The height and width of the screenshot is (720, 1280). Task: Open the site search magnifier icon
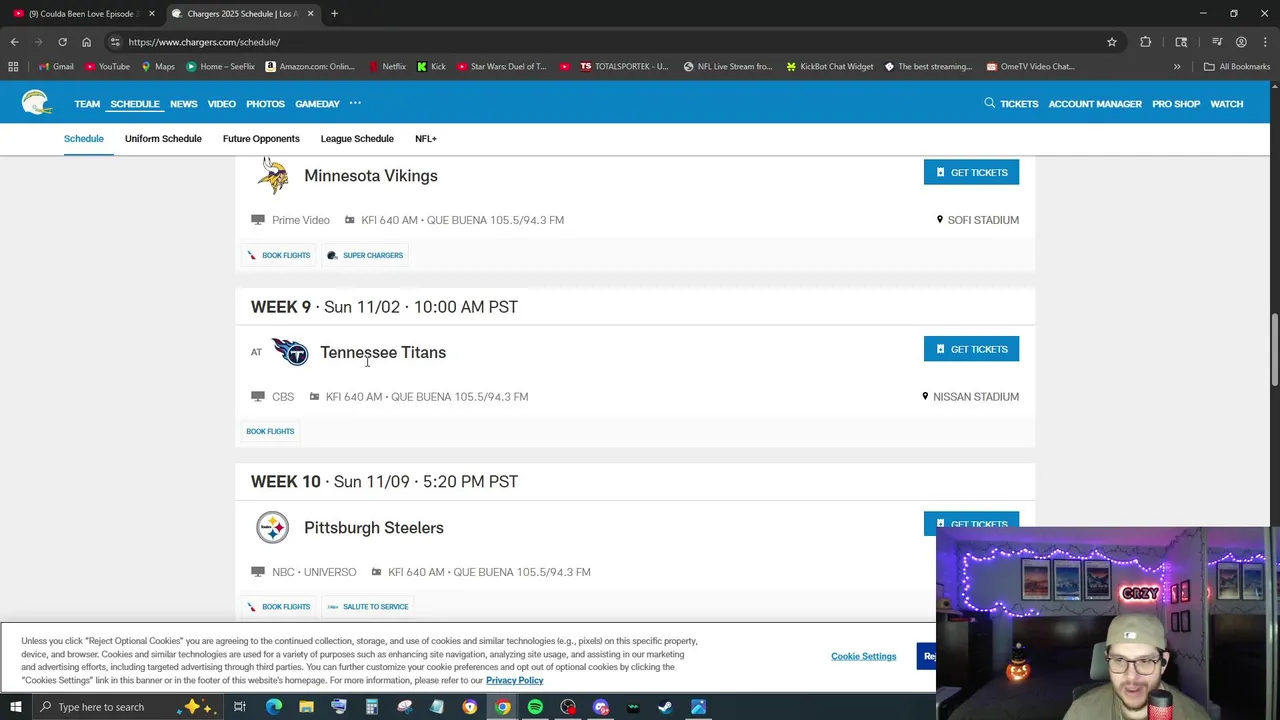(x=989, y=103)
